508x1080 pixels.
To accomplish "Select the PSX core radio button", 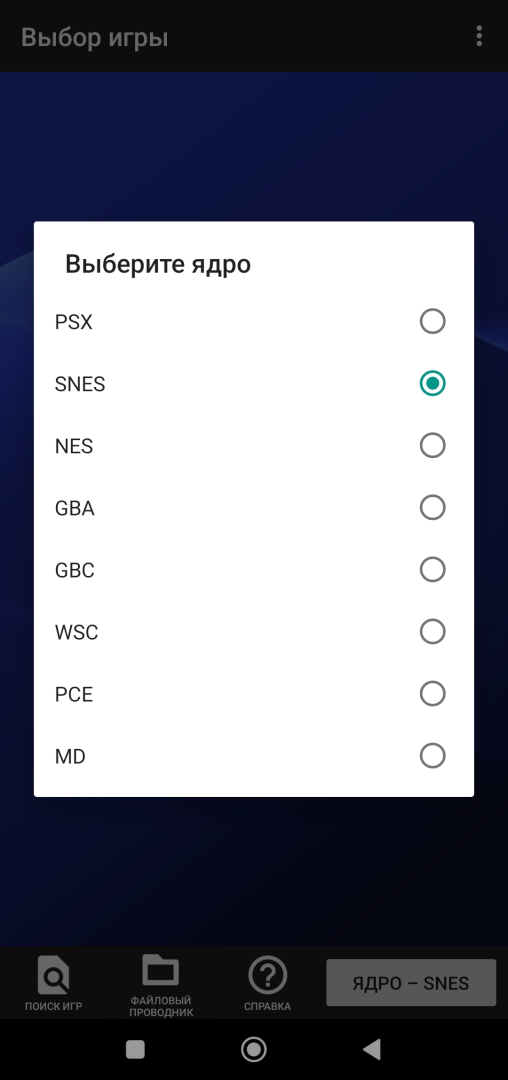I will point(432,322).
